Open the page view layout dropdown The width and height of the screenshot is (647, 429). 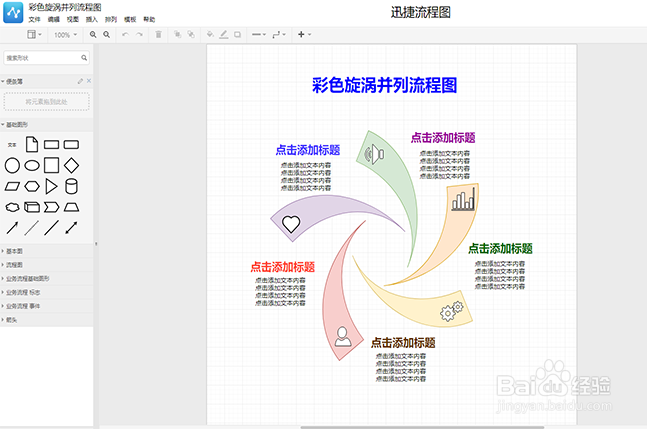point(34,35)
